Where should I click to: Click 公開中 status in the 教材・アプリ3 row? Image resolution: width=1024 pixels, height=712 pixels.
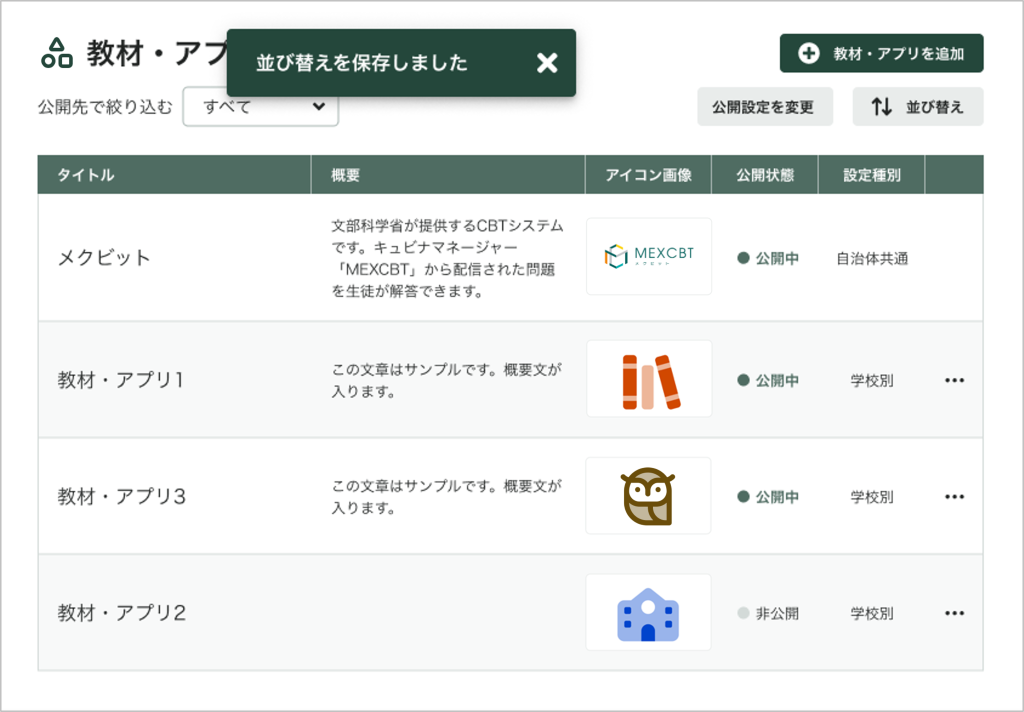(x=768, y=496)
